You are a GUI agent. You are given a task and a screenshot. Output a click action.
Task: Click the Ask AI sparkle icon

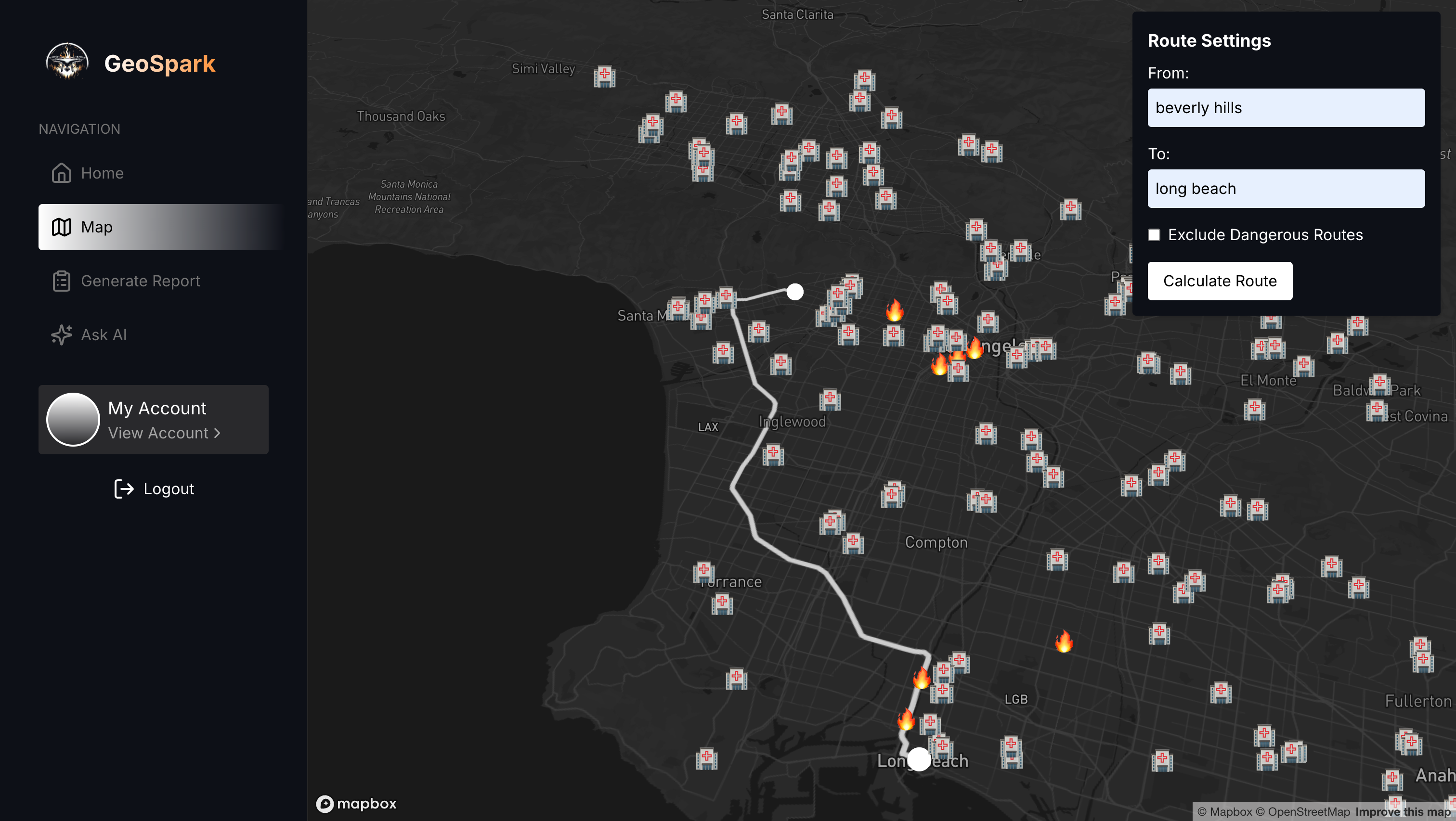62,335
